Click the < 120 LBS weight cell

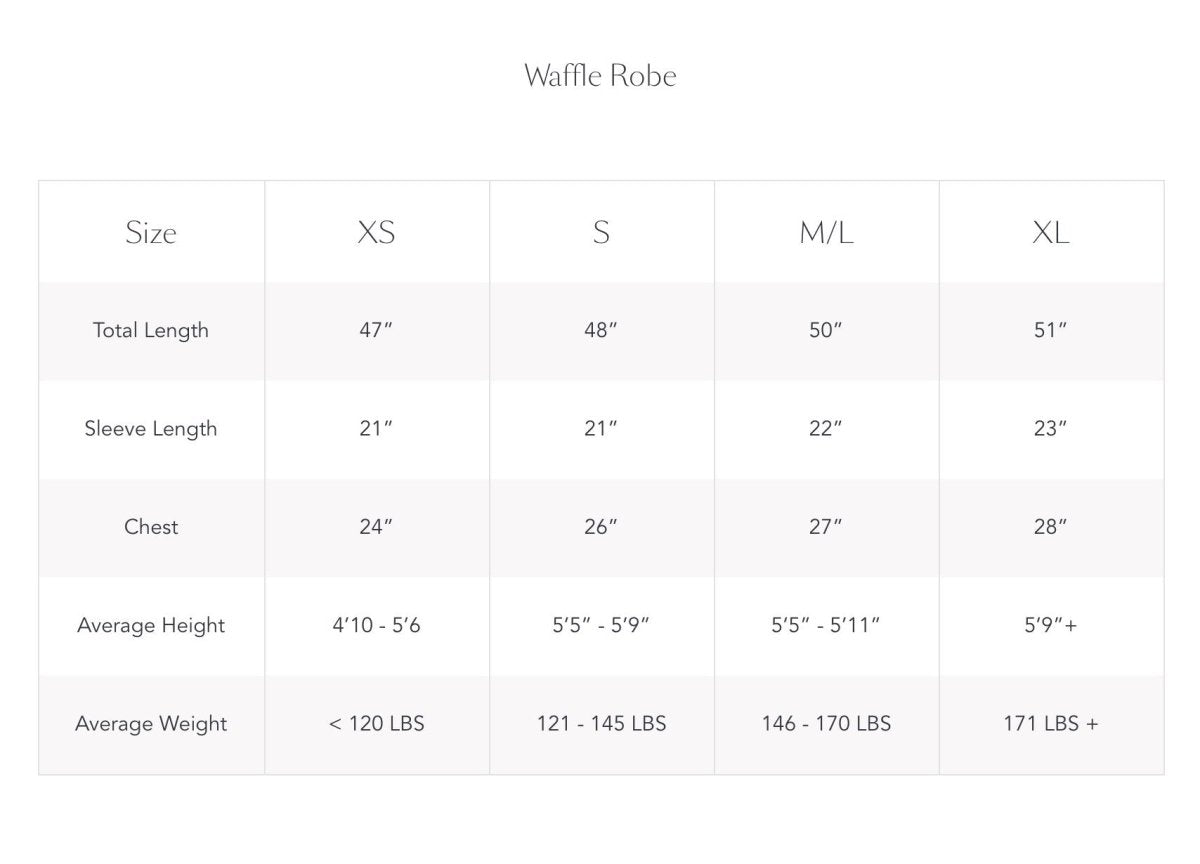376,724
